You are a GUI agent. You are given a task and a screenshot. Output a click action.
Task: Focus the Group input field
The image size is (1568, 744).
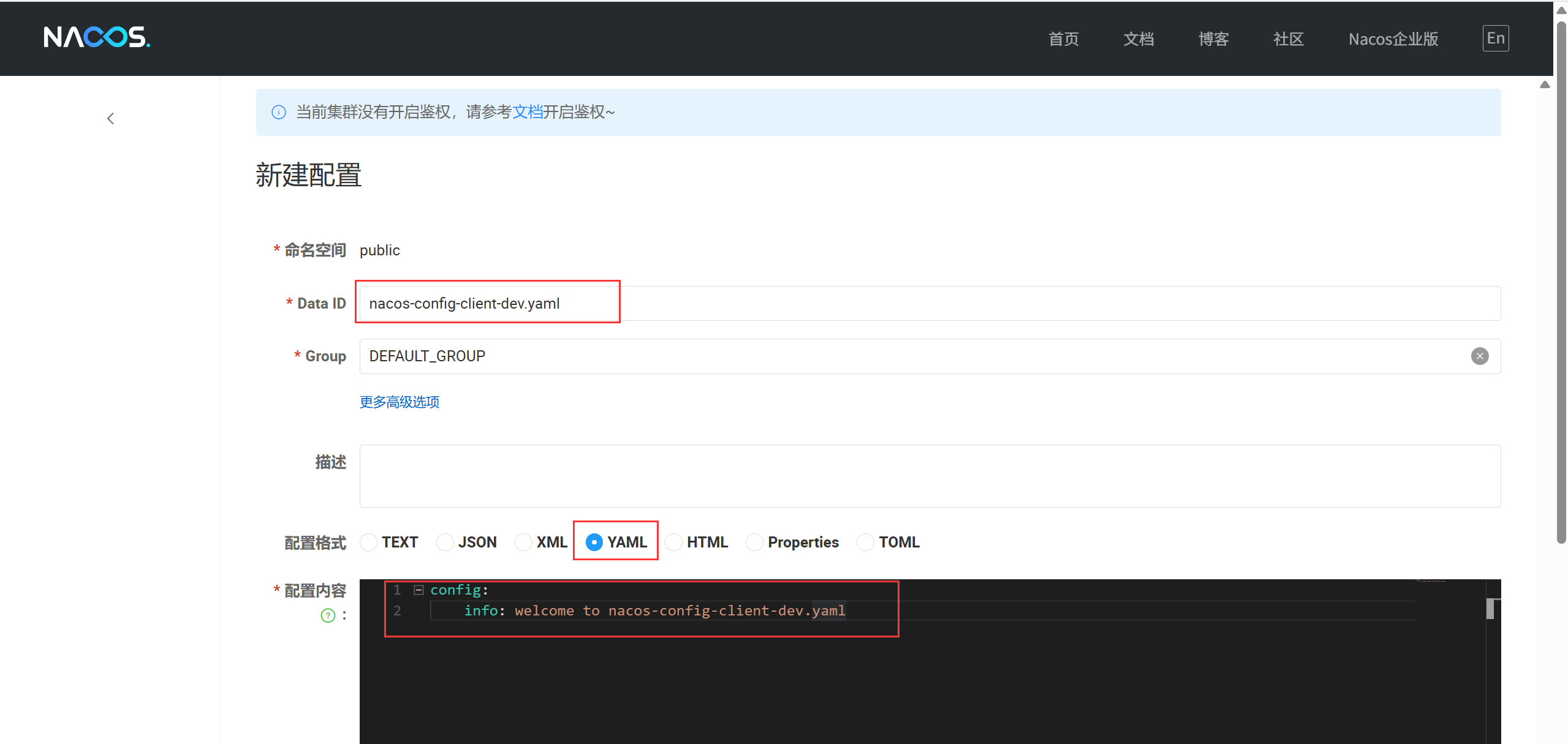point(930,356)
